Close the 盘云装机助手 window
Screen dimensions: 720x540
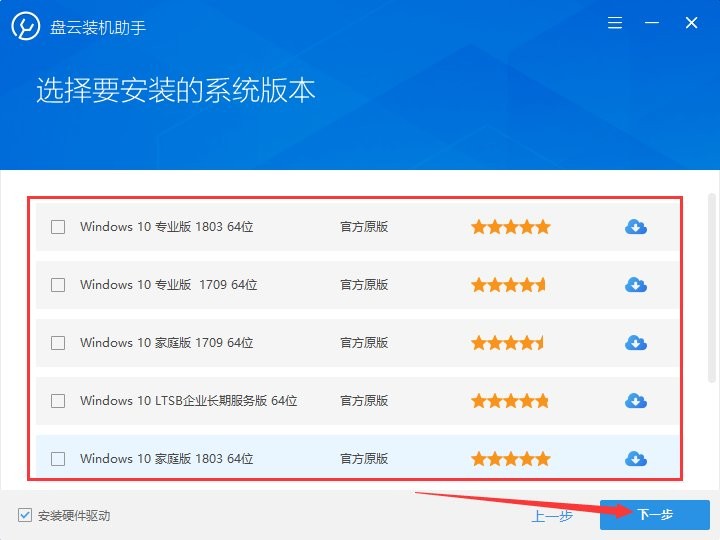[692, 22]
